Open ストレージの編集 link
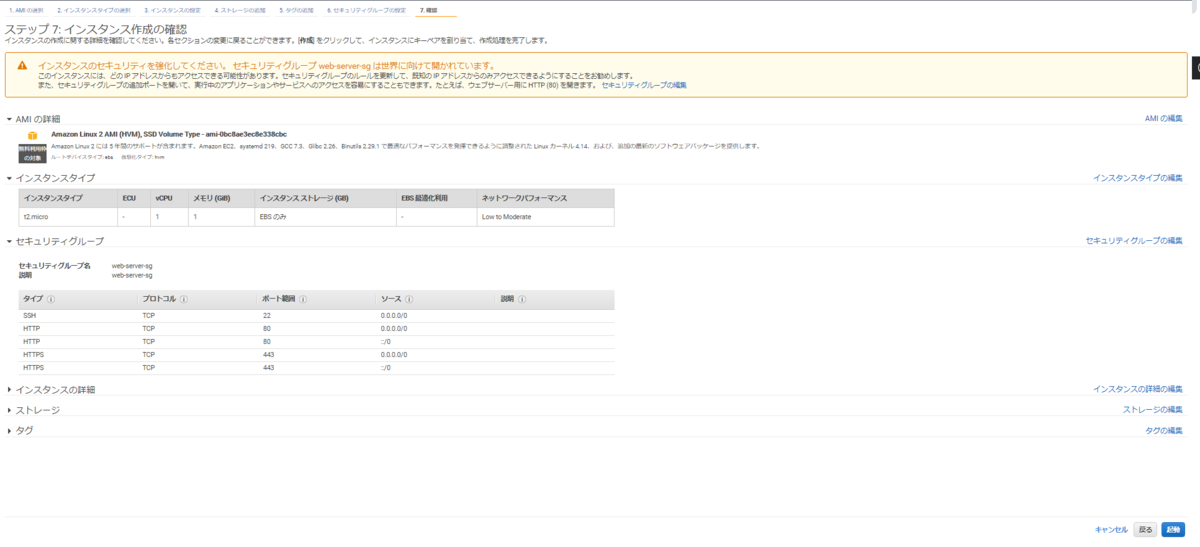Viewport: 1200px width, 547px height. click(1153, 409)
